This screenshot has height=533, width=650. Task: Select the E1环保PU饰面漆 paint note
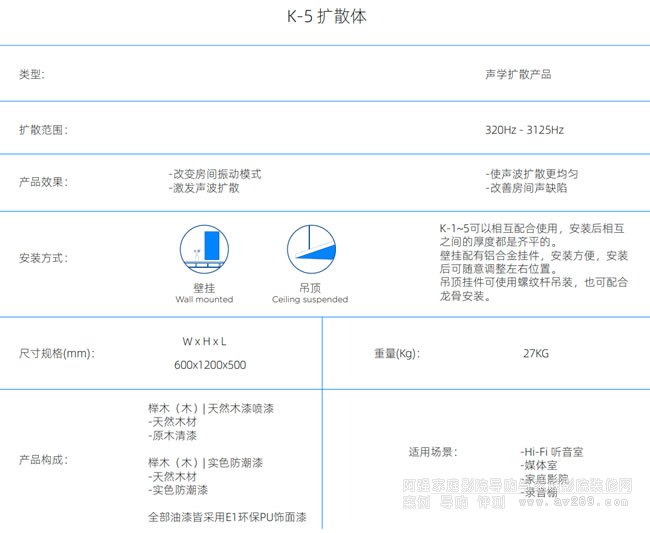click(x=226, y=518)
